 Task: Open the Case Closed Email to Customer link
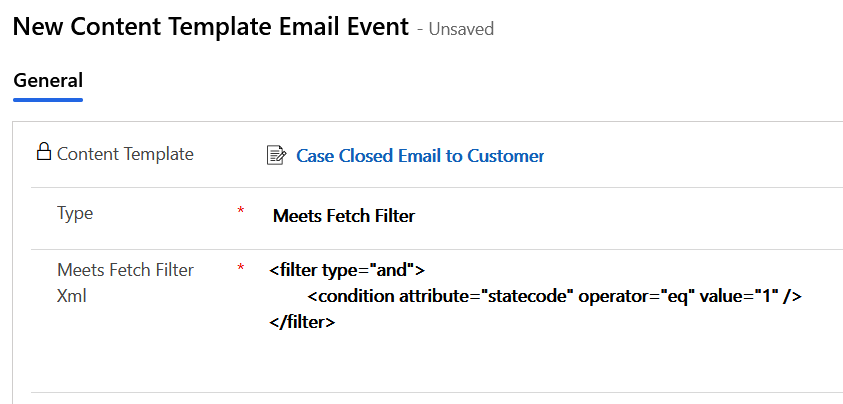(x=420, y=155)
